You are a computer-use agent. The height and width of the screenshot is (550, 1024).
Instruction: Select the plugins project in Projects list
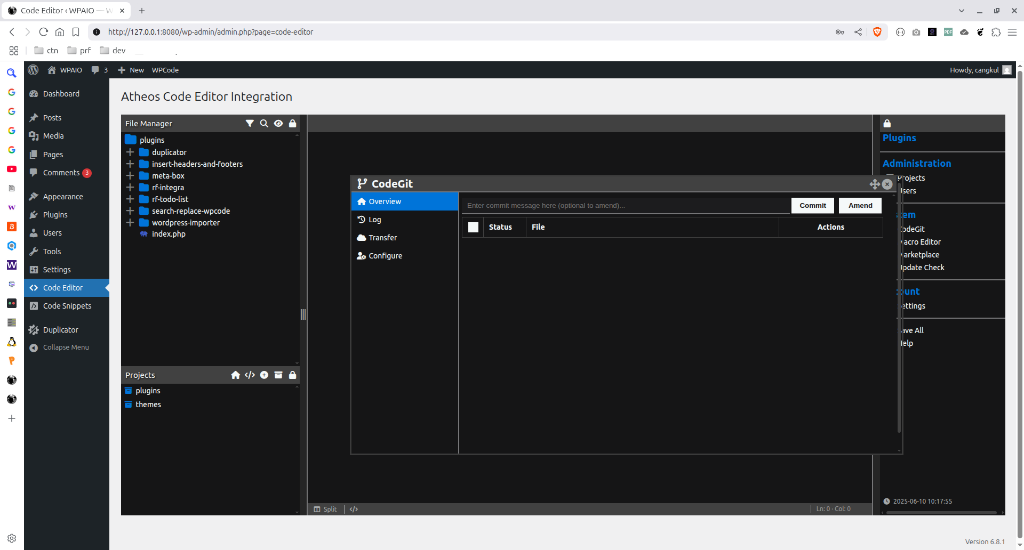coord(148,391)
